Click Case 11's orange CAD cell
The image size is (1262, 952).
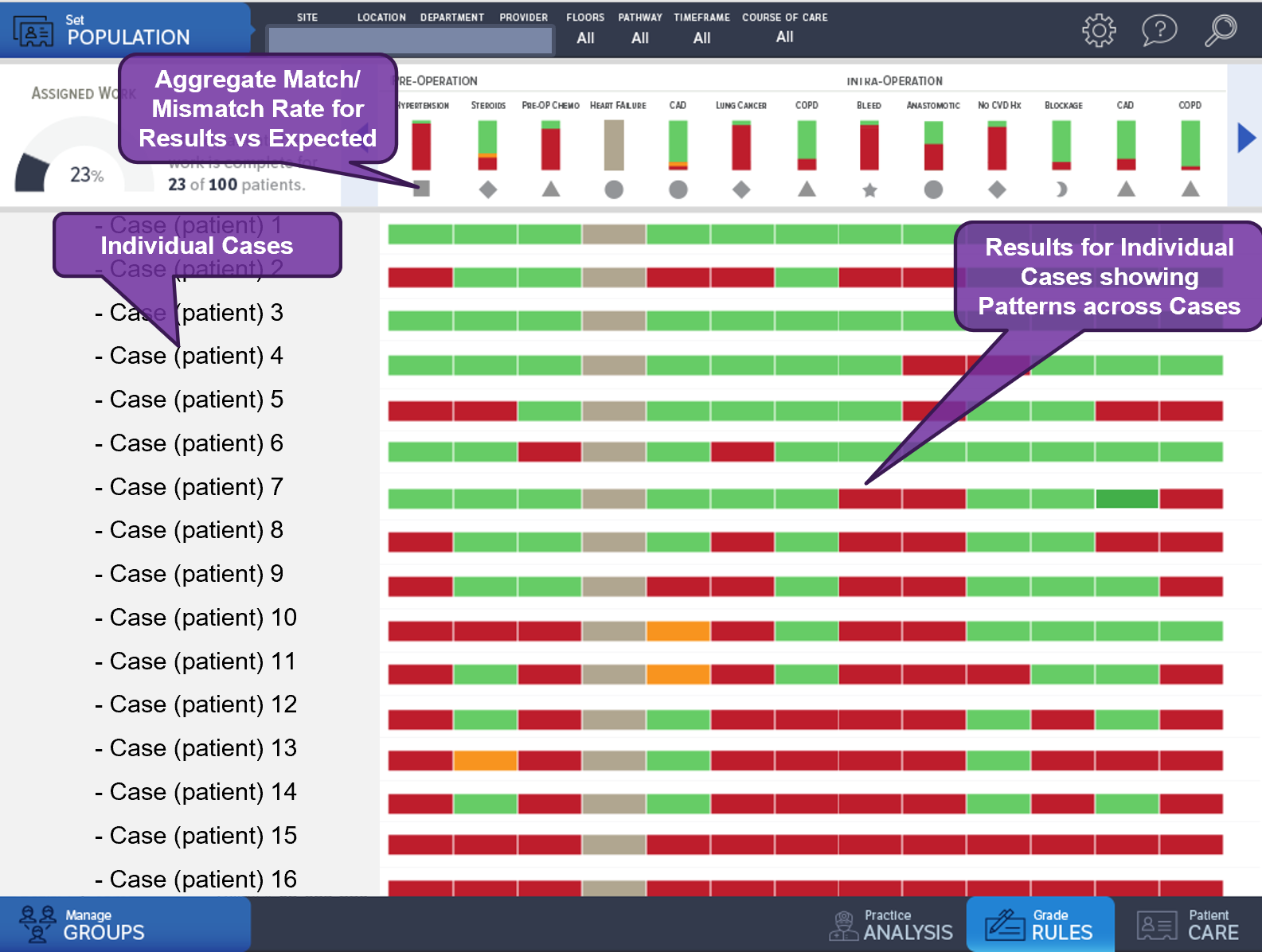click(678, 675)
